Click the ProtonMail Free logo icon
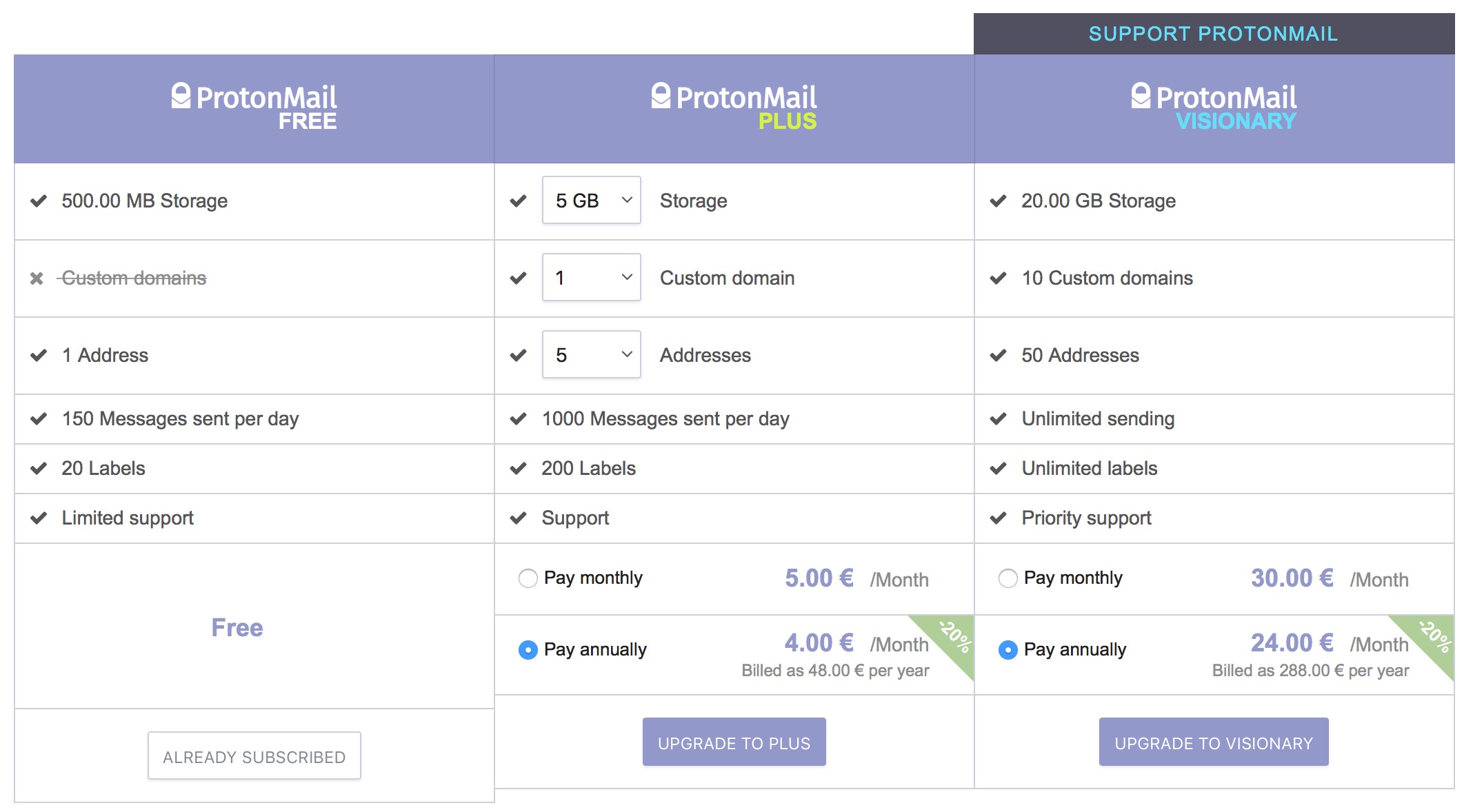Image resolution: width=1473 pixels, height=812 pixels. pos(181,96)
